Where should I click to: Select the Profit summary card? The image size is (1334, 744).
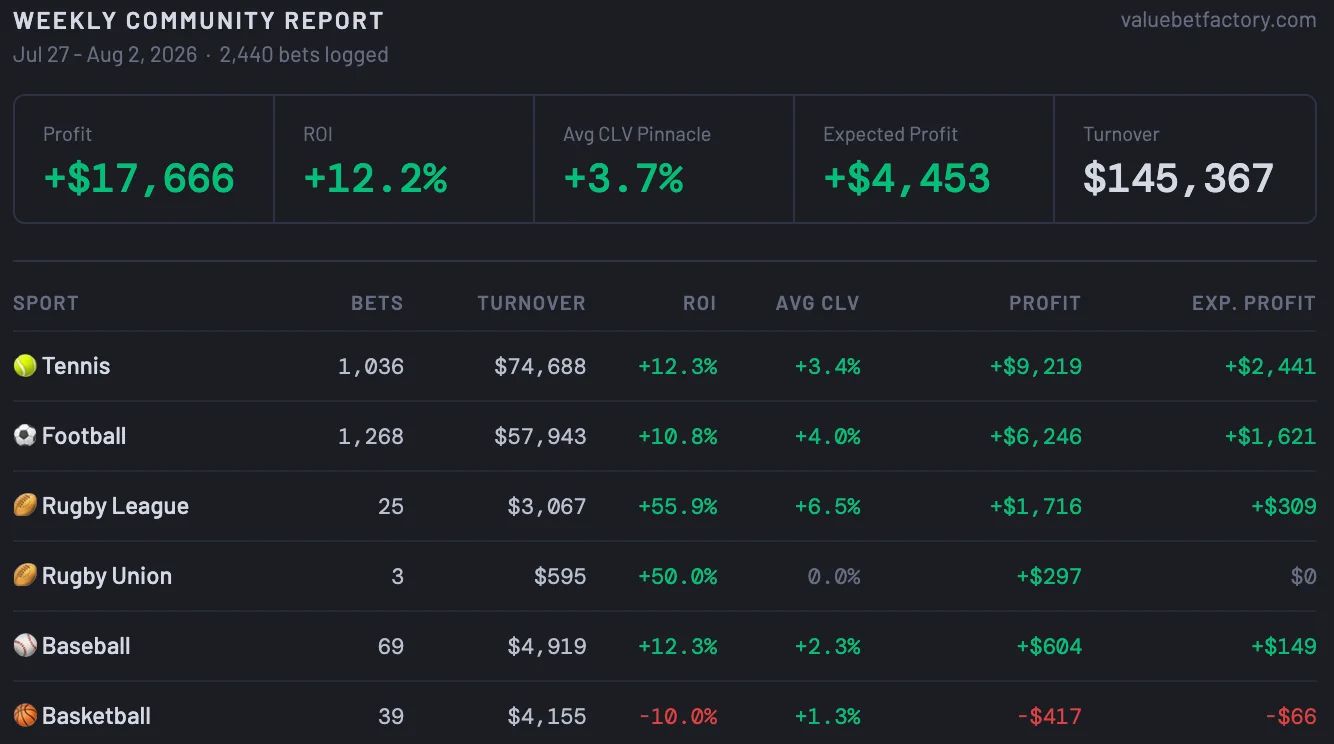point(144,159)
